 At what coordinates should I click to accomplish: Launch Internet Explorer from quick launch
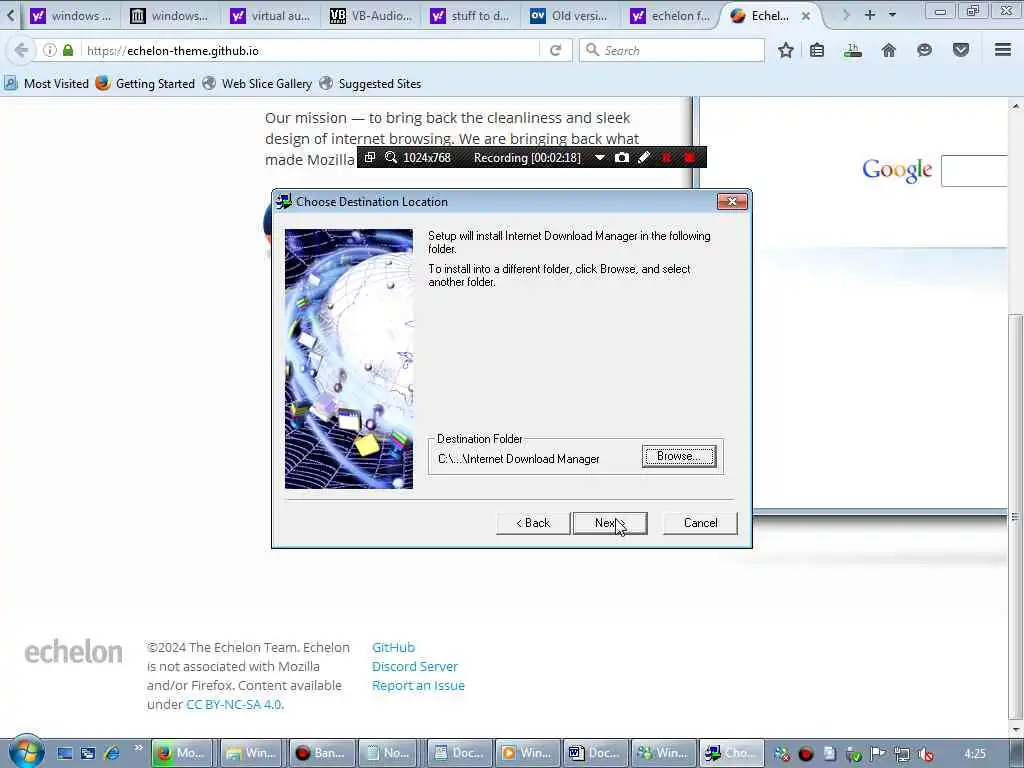[x=112, y=753]
